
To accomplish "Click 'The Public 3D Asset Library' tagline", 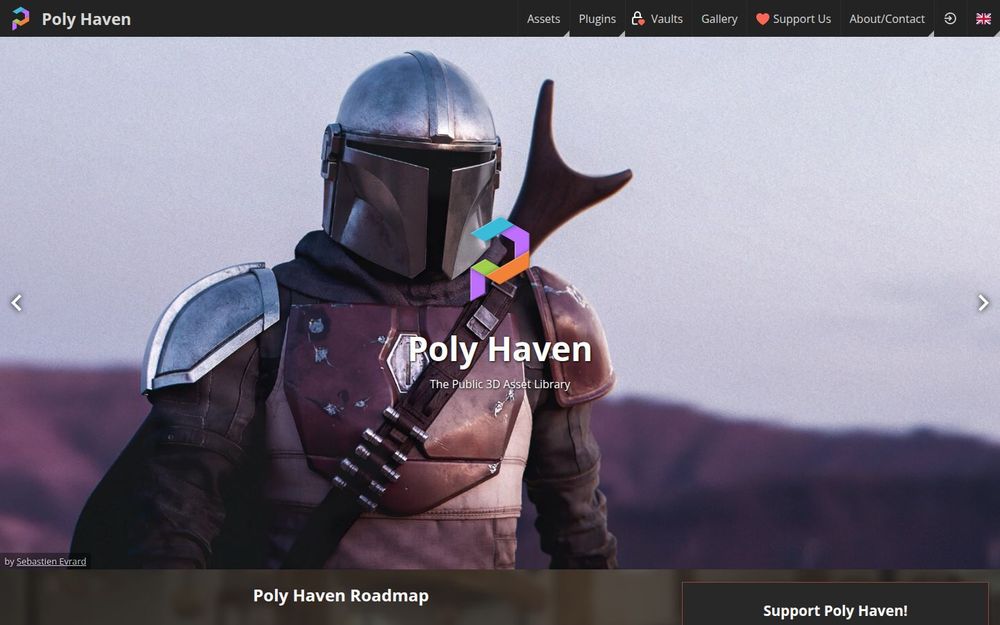I will tap(499, 384).
